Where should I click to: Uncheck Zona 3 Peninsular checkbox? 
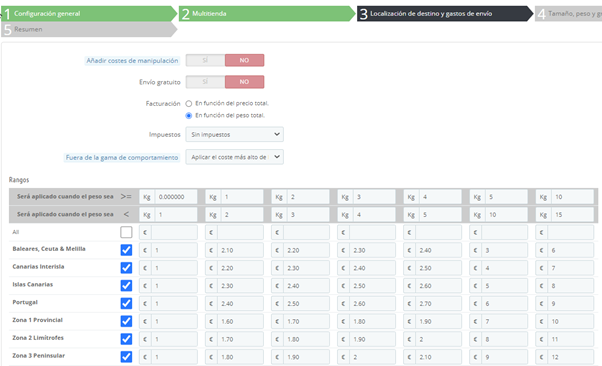click(x=126, y=357)
